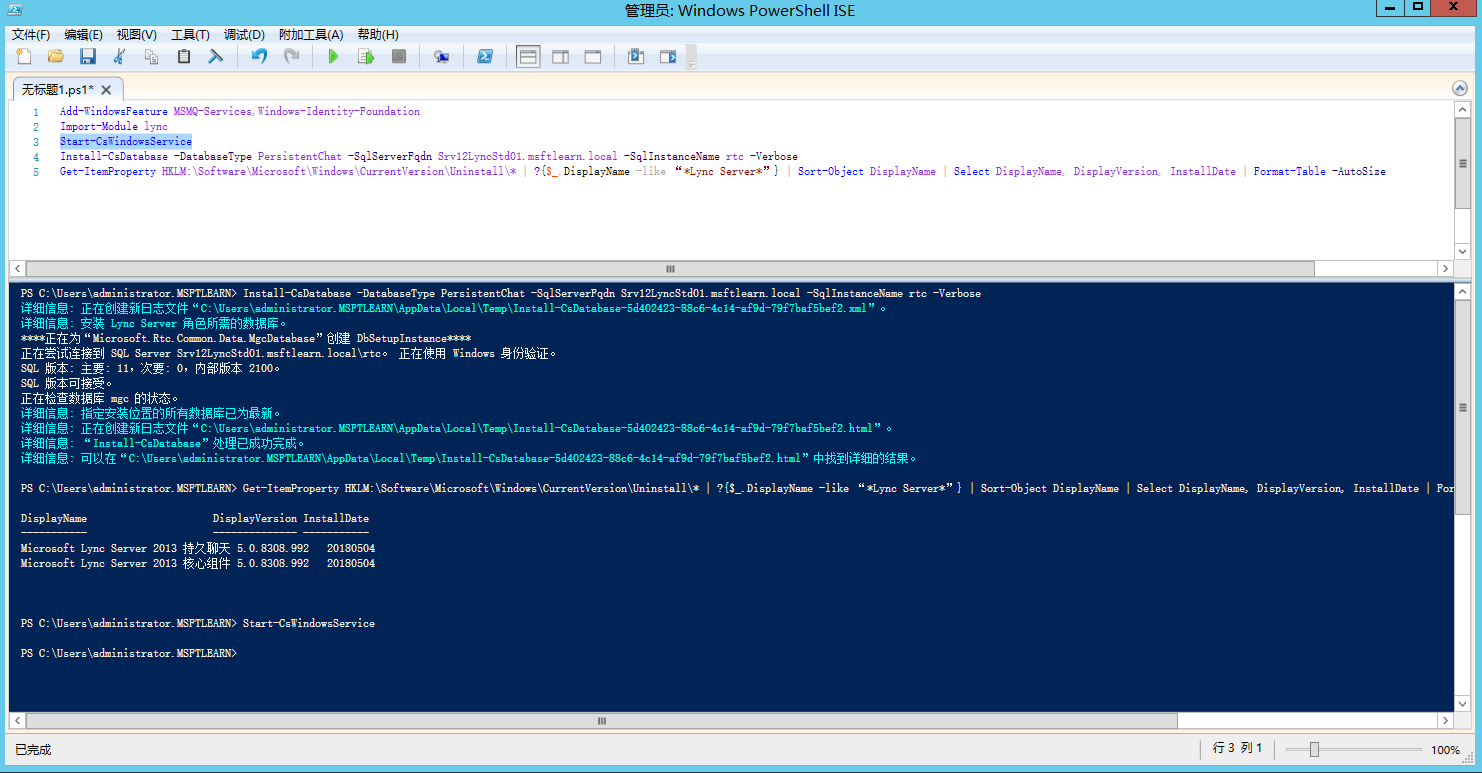Click the 核心组件 Lync Server 2013 output row

click(x=198, y=564)
